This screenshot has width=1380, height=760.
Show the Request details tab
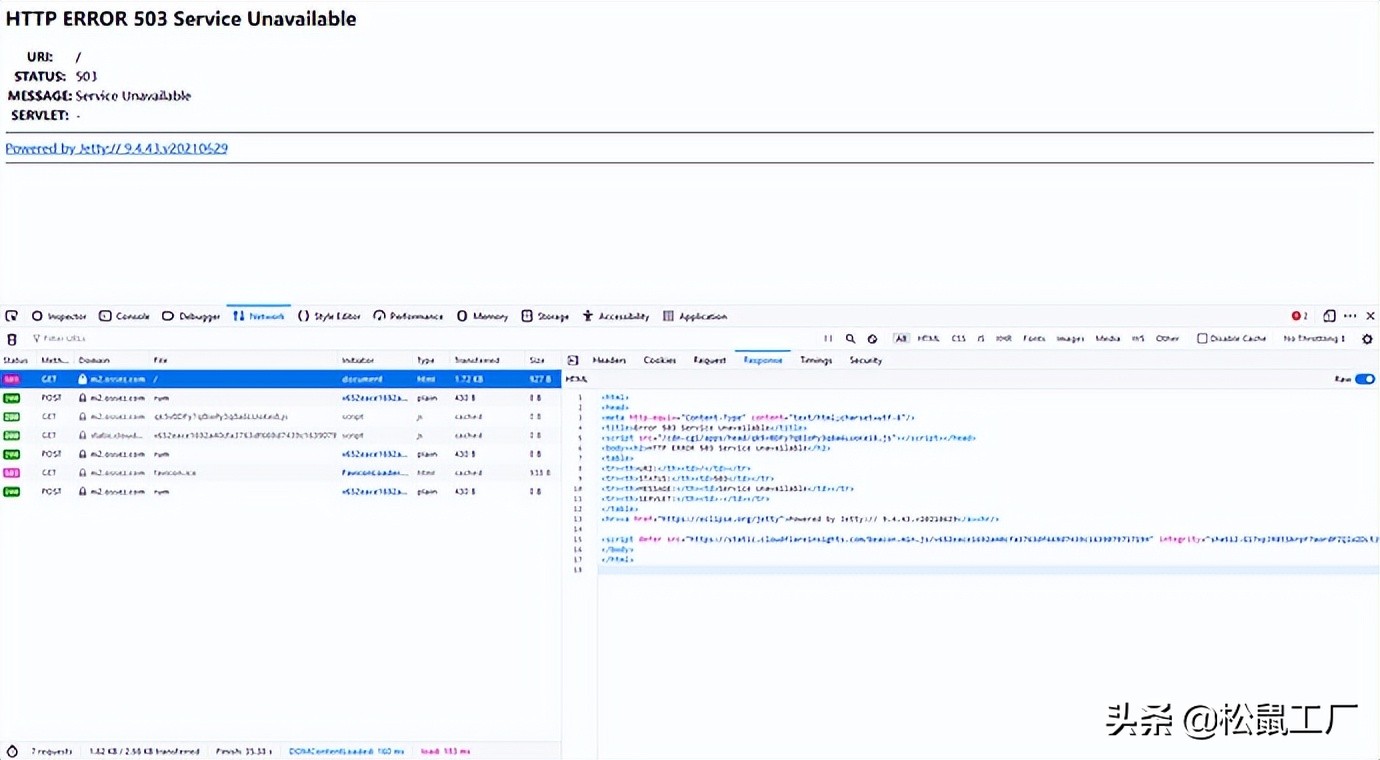tap(710, 360)
